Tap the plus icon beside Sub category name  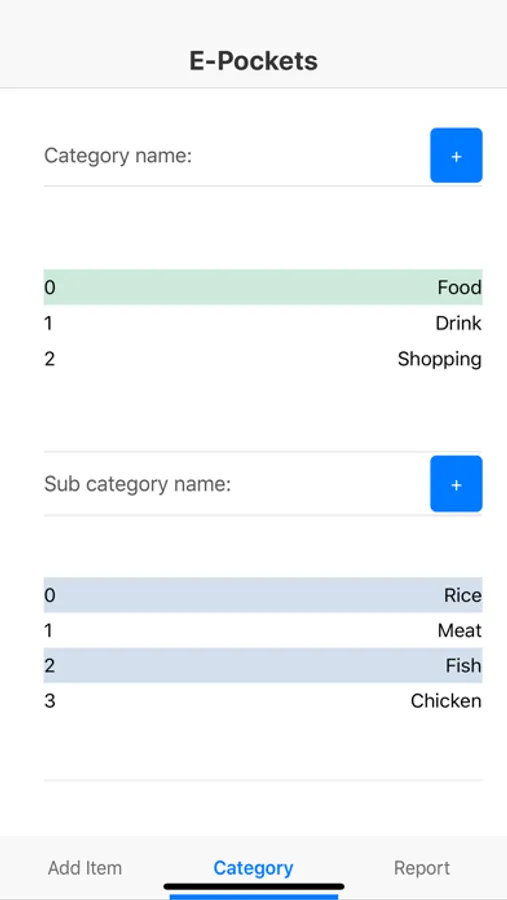456,484
